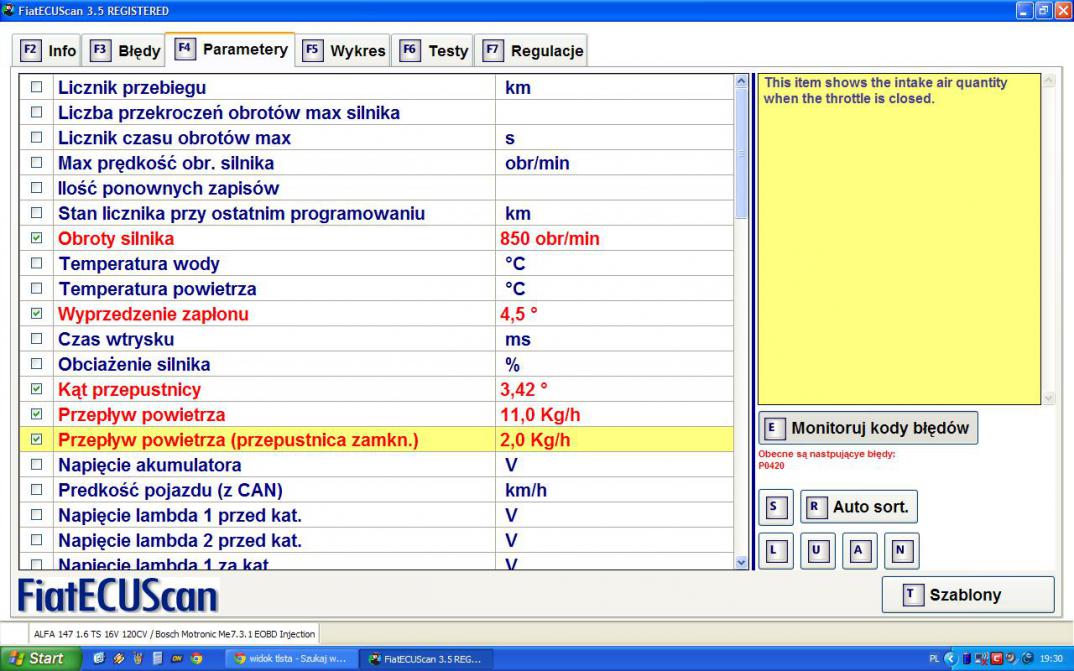Click down arrow of parameter list scrollbar

(741, 562)
